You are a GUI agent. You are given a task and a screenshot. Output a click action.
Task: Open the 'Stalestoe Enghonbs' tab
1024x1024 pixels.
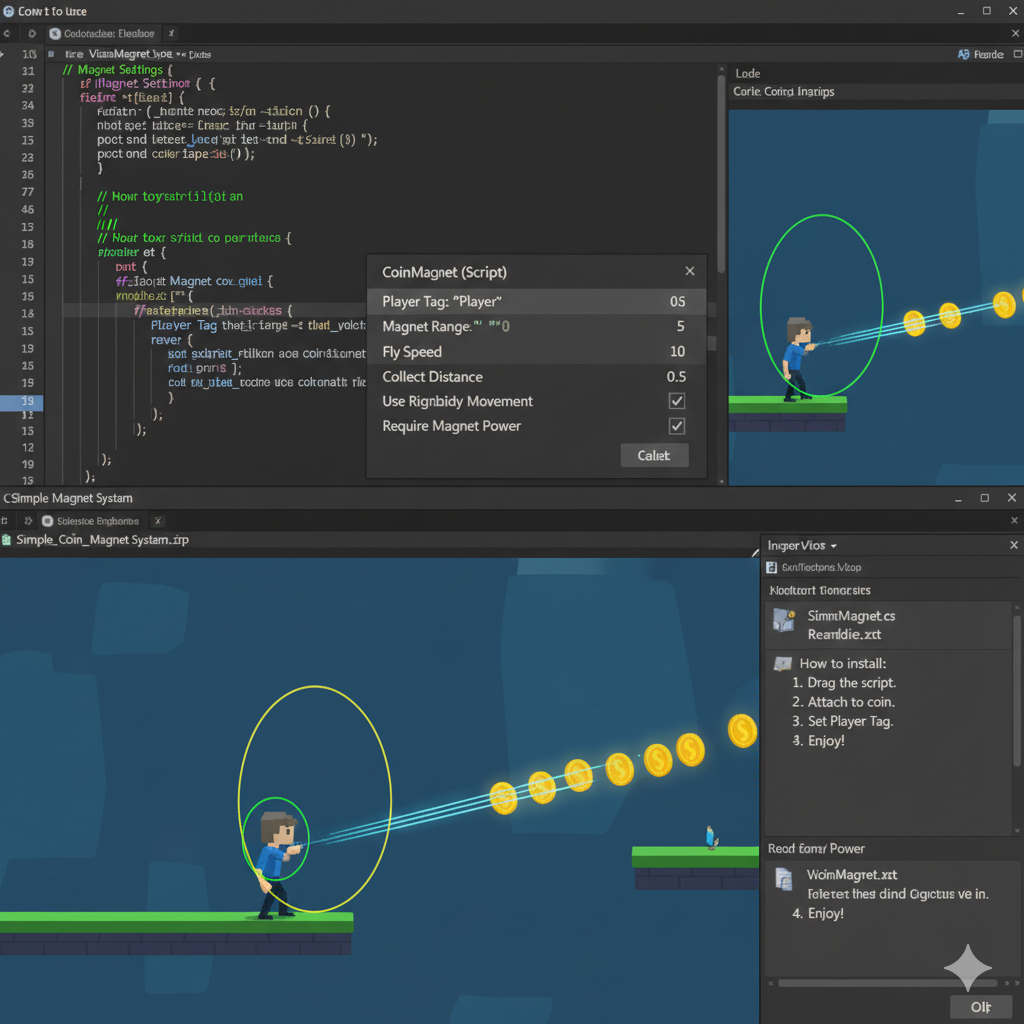point(98,521)
